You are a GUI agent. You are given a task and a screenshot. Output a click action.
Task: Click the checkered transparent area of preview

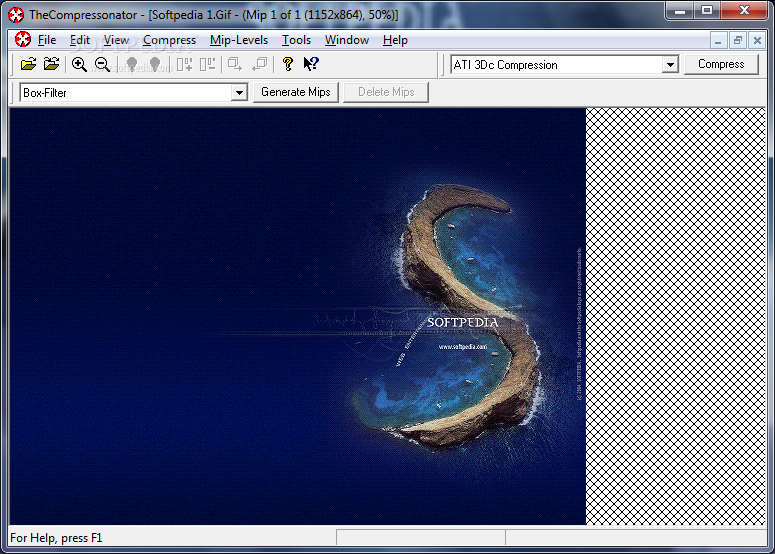(676, 316)
